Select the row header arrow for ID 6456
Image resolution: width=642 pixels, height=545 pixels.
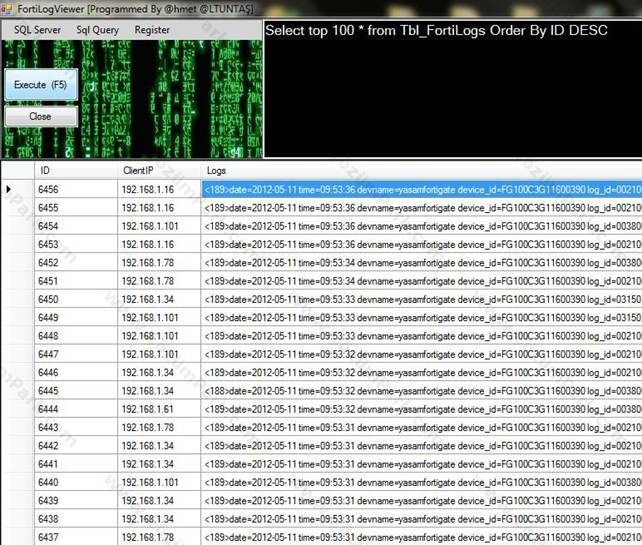18,189
